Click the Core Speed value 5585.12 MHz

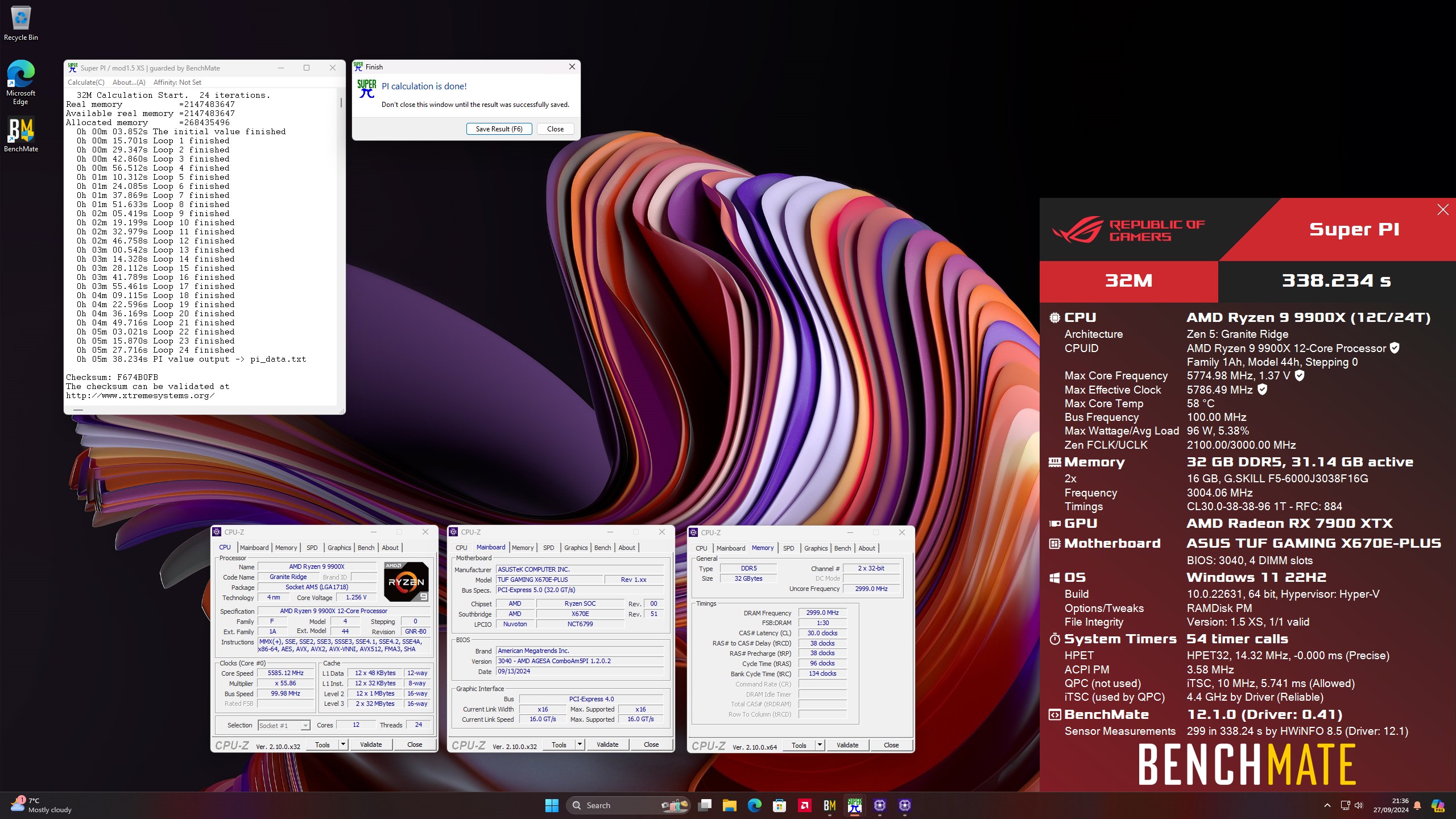(286, 673)
